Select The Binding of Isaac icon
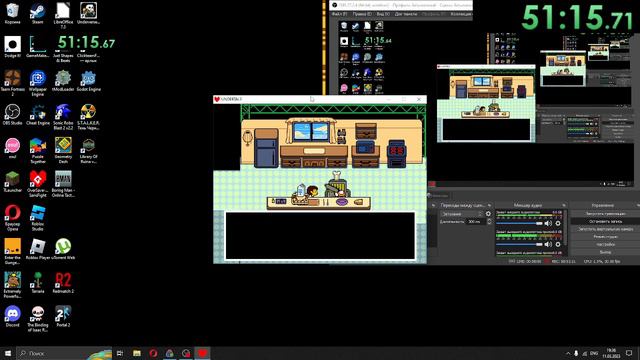 tap(38, 319)
